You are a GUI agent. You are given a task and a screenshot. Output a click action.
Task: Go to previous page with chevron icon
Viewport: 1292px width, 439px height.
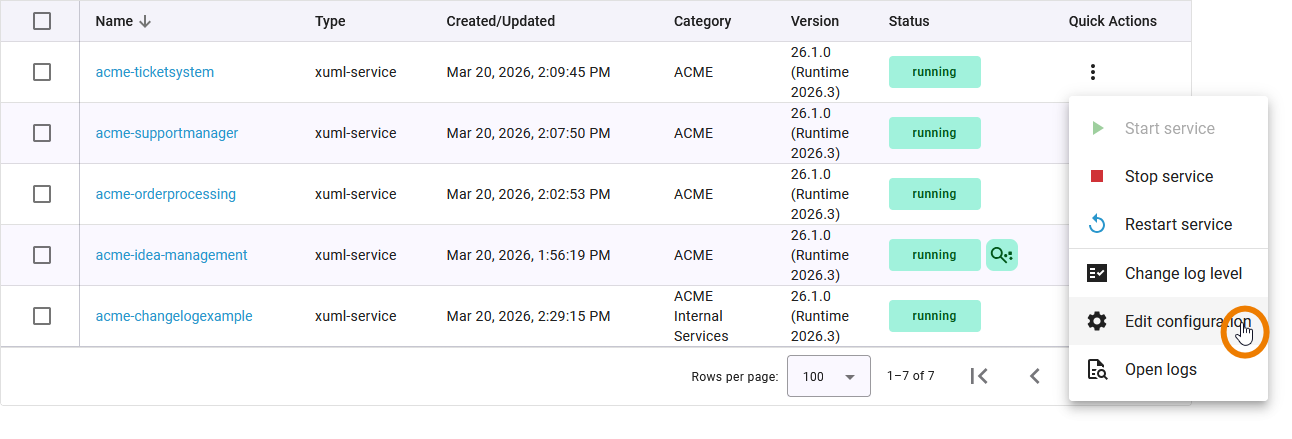pyautogui.click(x=1035, y=376)
